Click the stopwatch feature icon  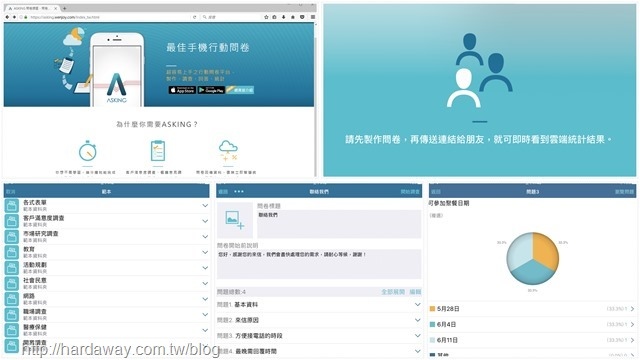point(88,151)
